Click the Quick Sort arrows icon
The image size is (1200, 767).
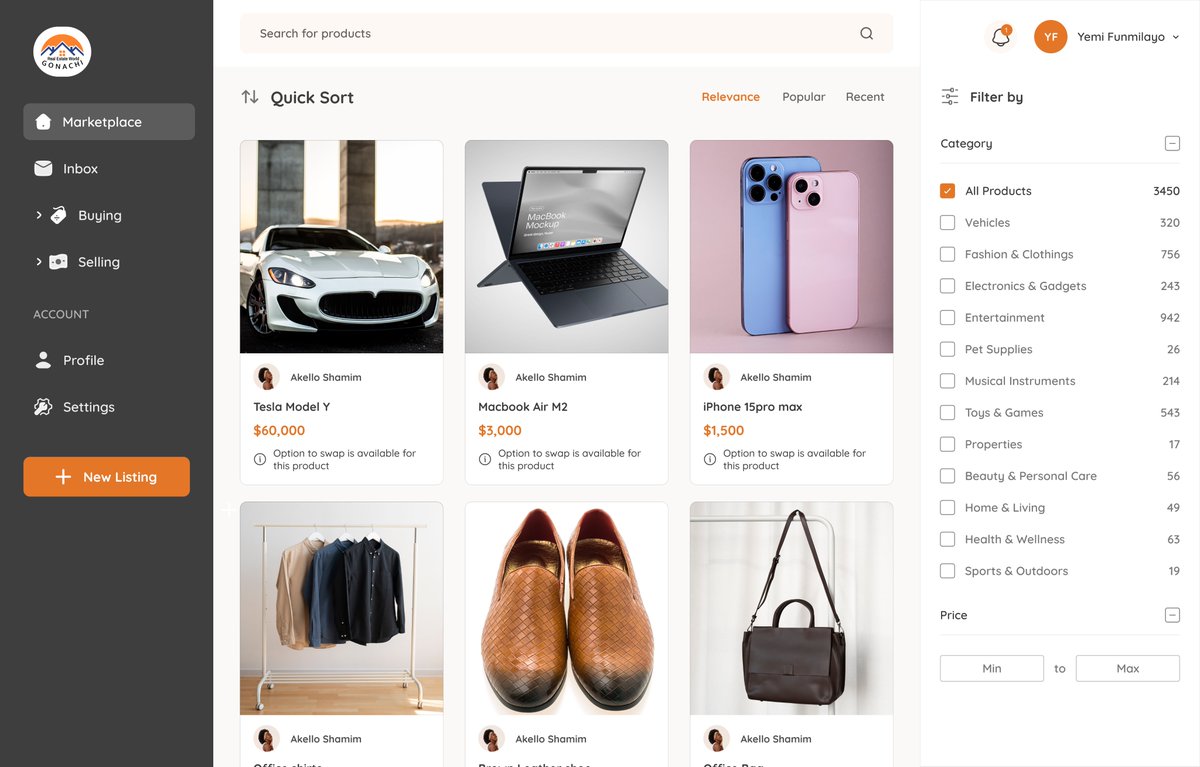[250, 97]
